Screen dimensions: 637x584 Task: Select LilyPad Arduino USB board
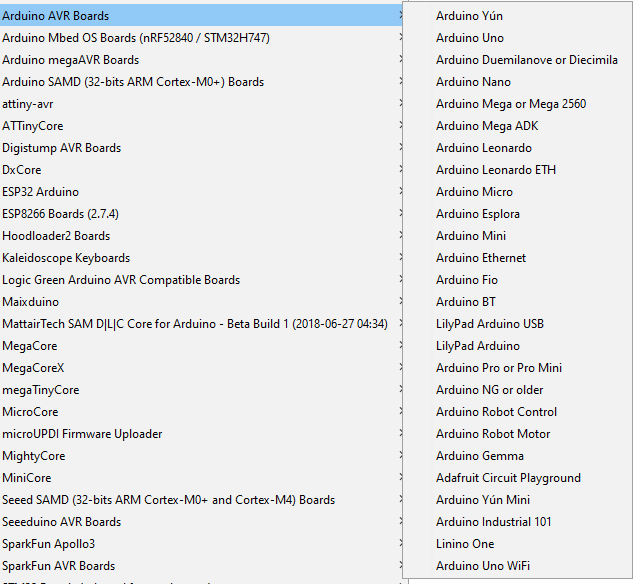click(x=518, y=324)
